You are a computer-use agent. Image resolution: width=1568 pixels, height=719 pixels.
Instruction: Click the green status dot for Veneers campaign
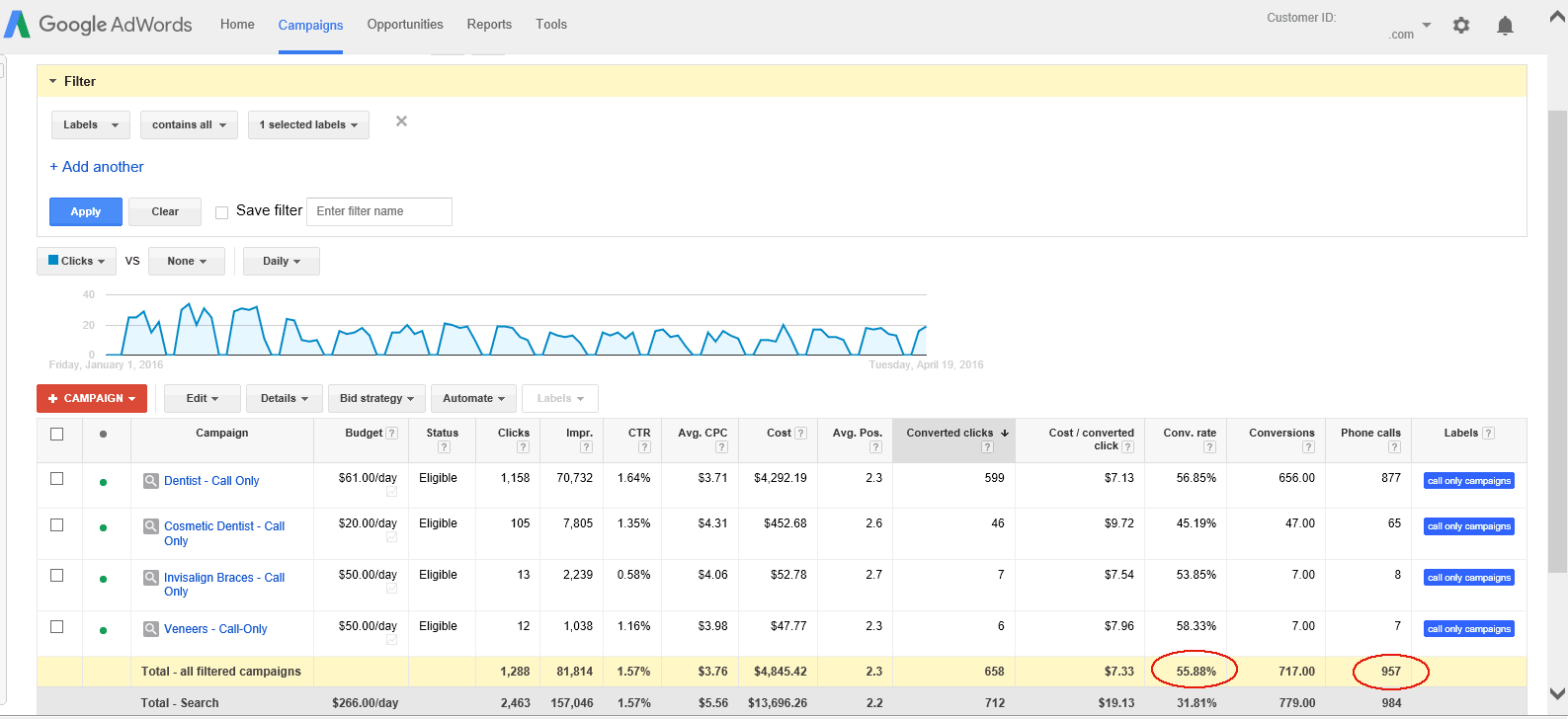(103, 630)
